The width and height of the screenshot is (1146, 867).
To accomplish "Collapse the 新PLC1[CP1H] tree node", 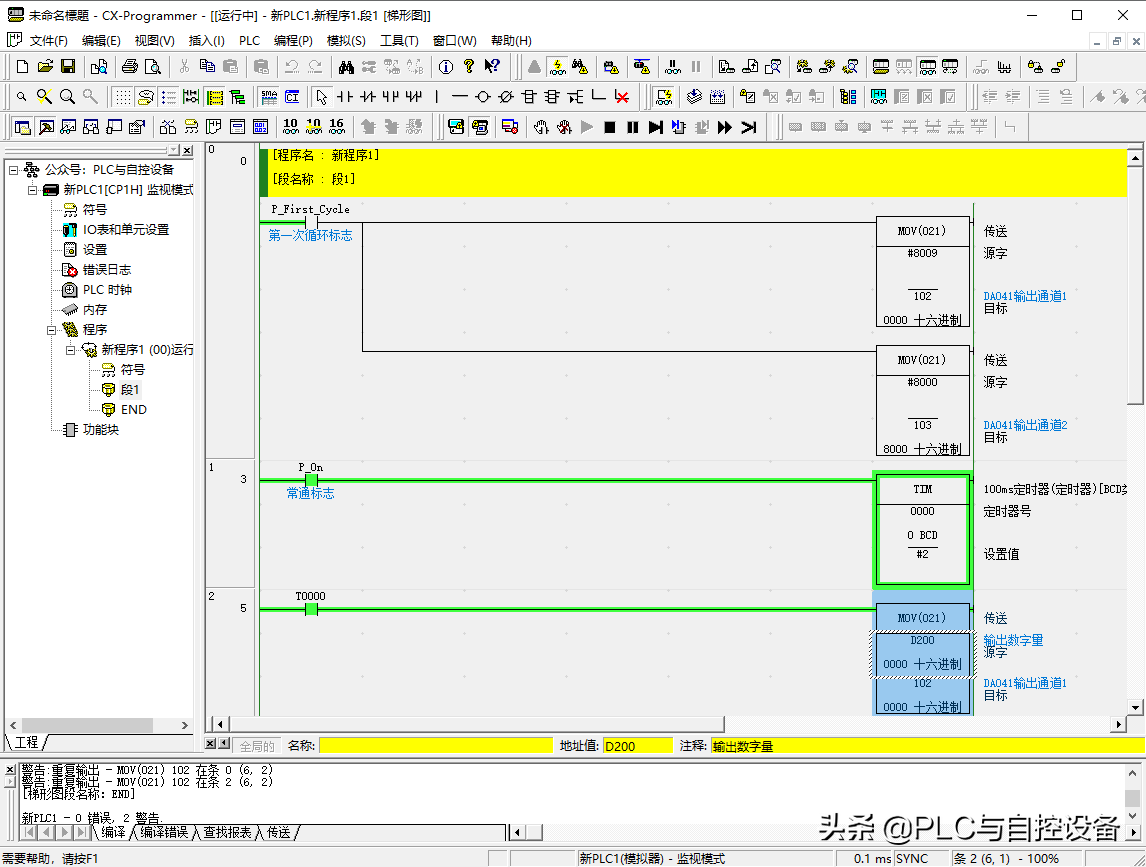I will 33,190.
